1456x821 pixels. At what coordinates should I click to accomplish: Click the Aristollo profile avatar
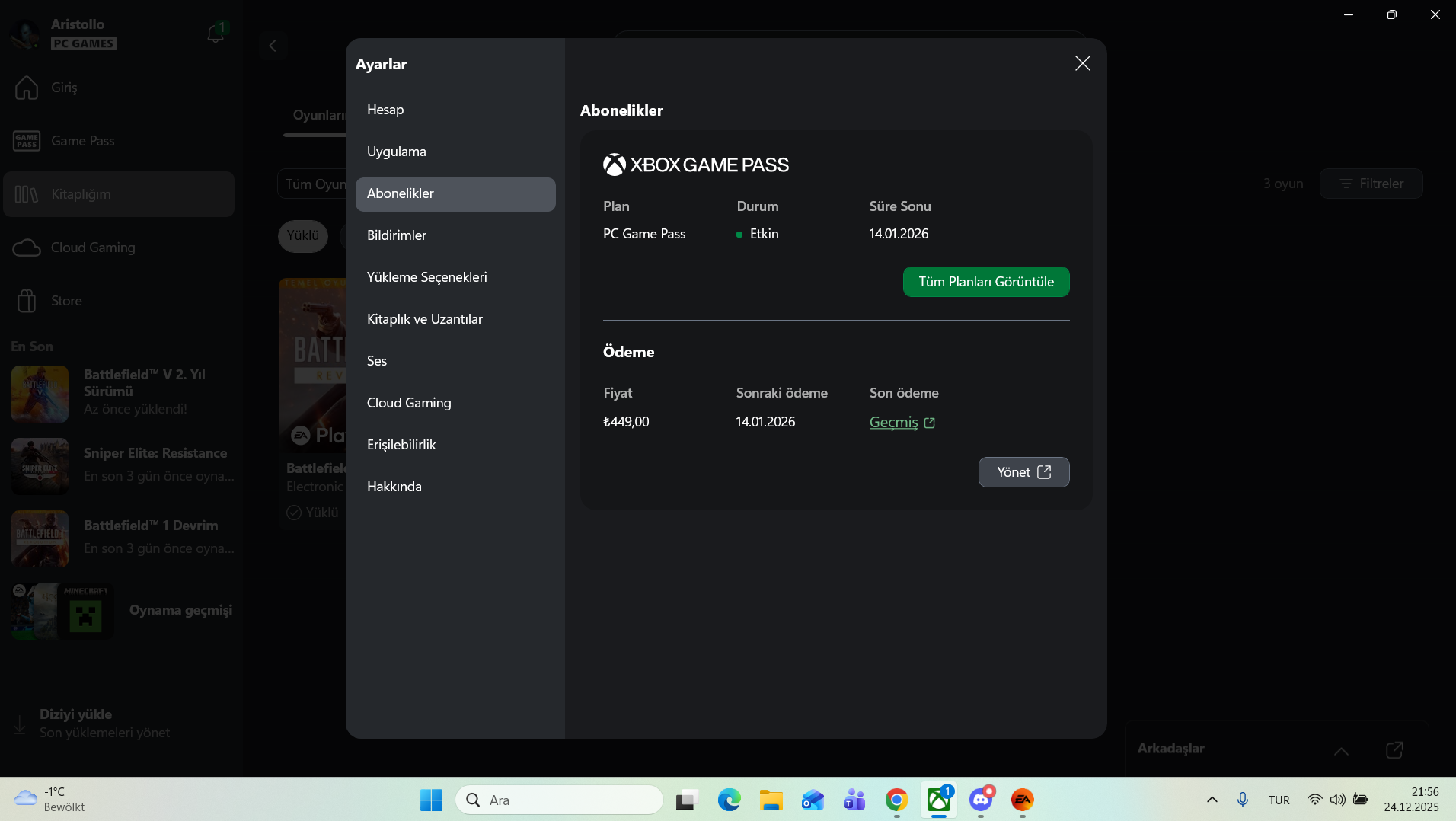pyautogui.click(x=26, y=34)
